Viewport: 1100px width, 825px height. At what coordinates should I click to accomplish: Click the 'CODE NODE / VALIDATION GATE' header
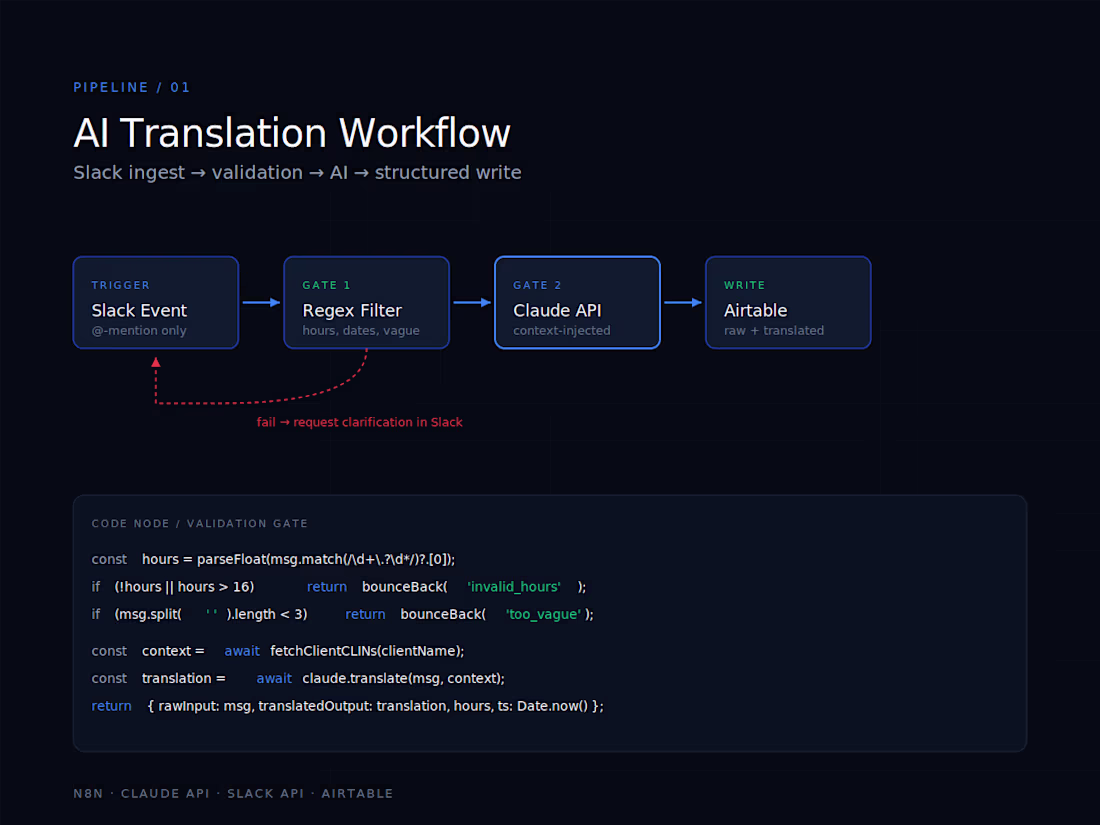coord(199,523)
